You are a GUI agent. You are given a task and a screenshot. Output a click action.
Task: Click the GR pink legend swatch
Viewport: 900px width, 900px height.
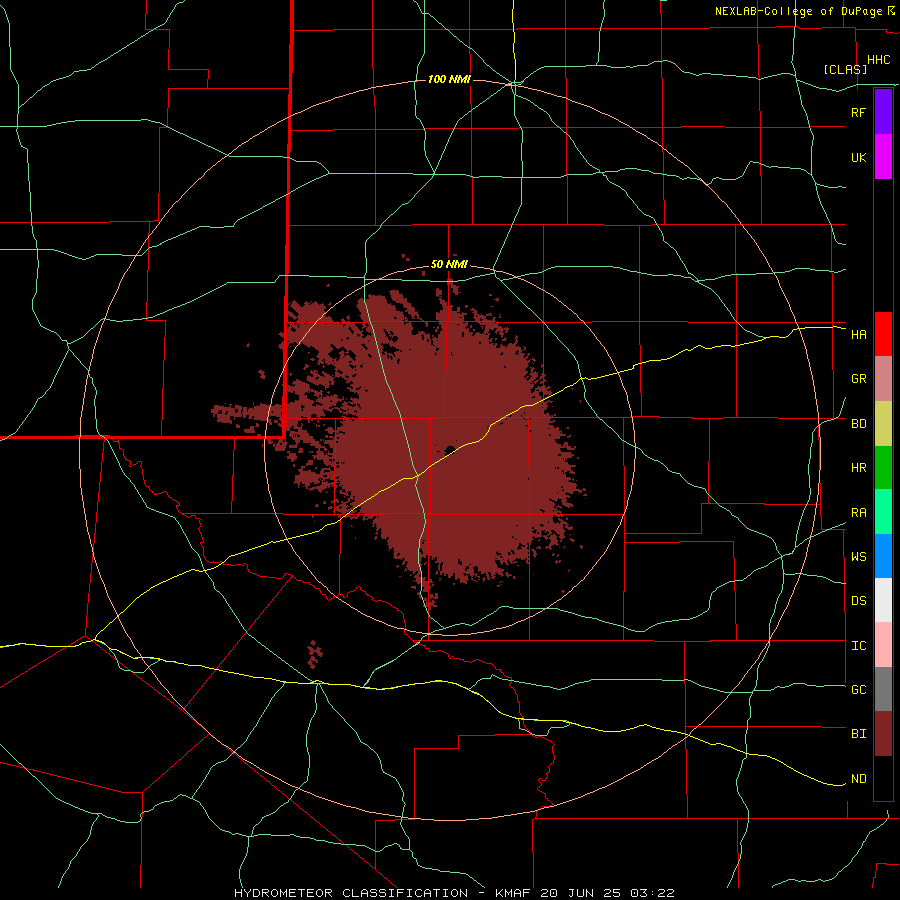coord(883,379)
